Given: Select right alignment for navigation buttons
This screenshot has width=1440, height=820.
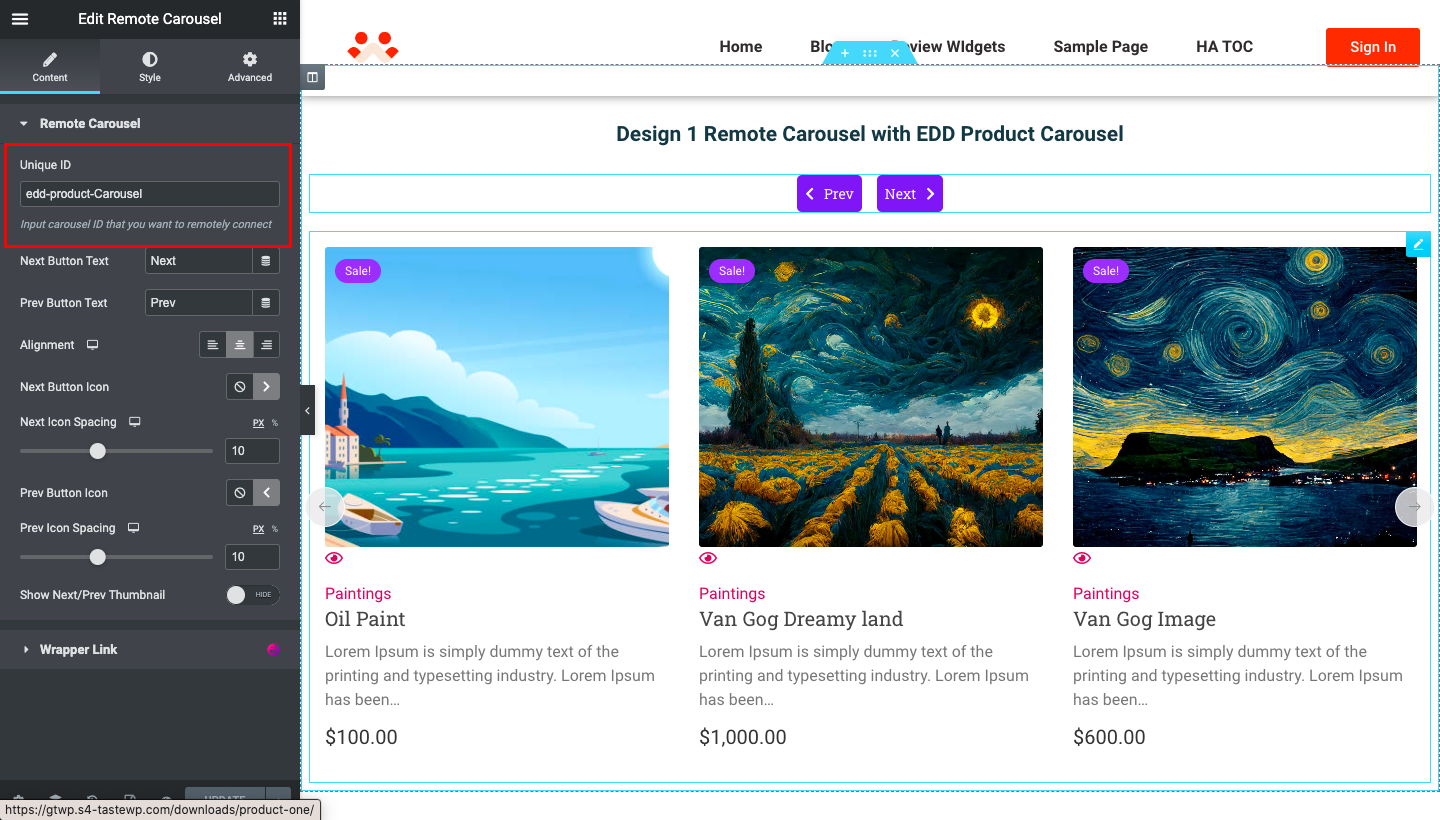Looking at the screenshot, I should [266, 344].
